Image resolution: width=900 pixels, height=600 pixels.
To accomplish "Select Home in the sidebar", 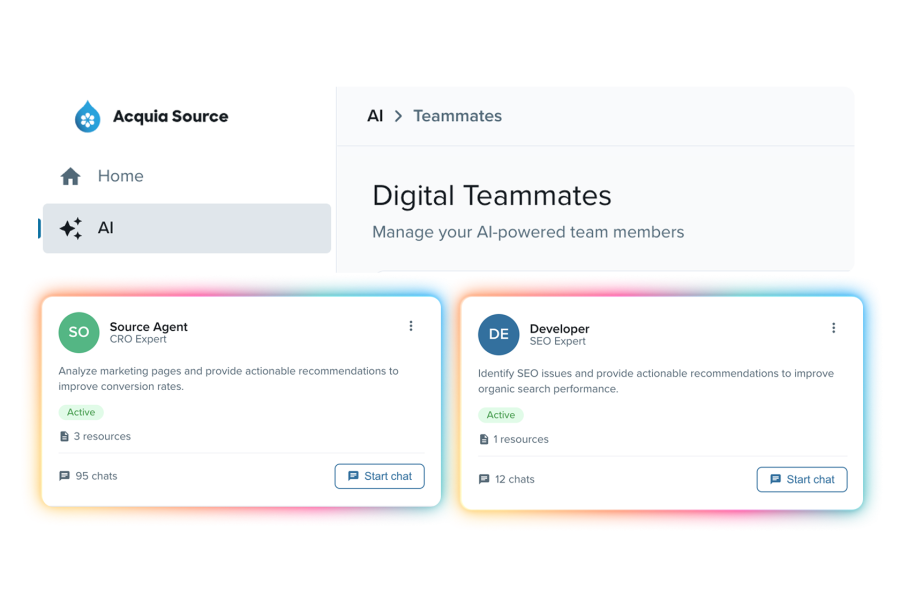I will click(120, 176).
